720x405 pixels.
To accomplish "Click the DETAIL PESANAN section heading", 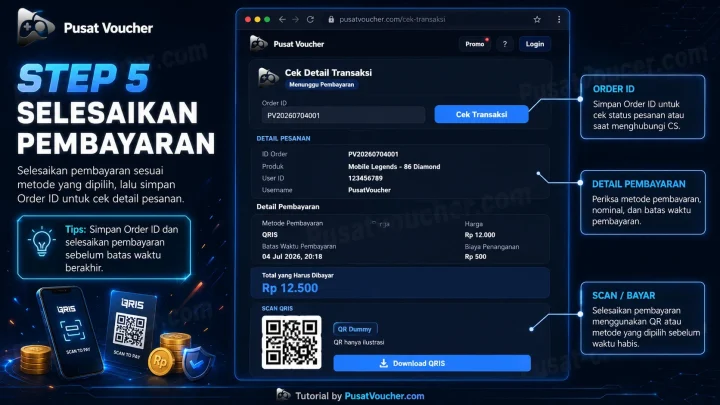I will 283,138.
